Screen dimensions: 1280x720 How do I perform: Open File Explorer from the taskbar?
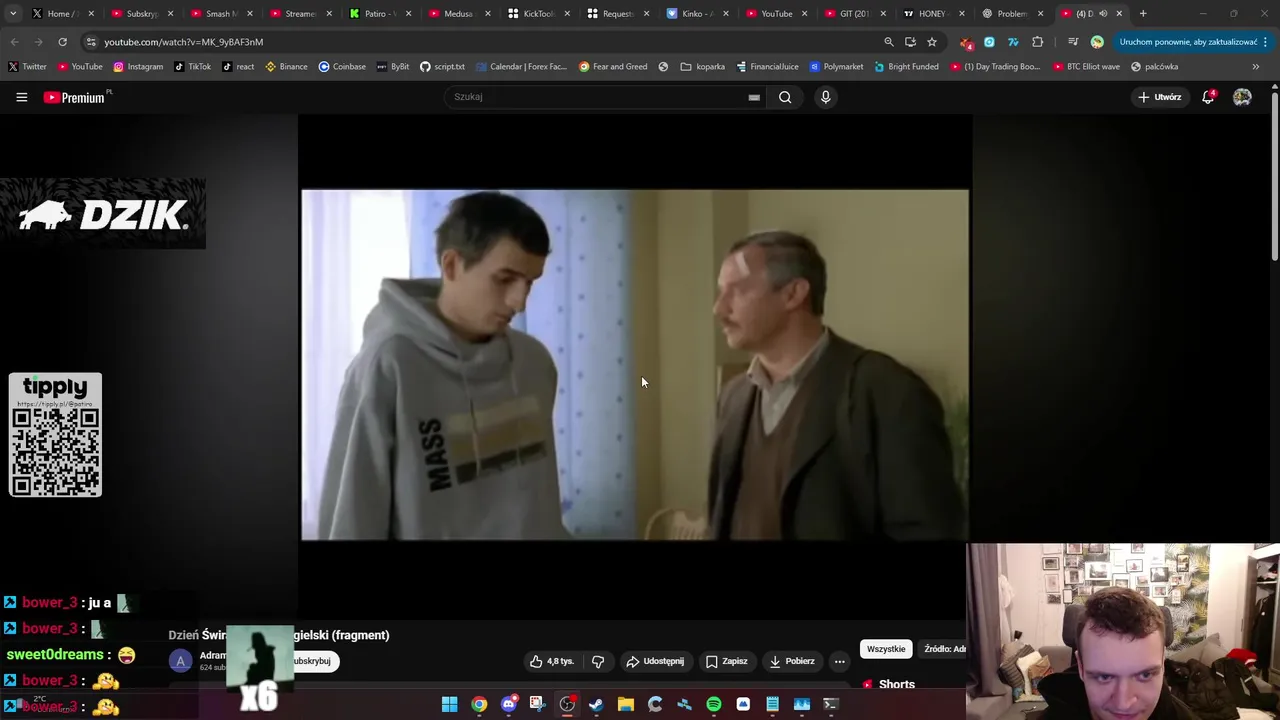click(626, 705)
